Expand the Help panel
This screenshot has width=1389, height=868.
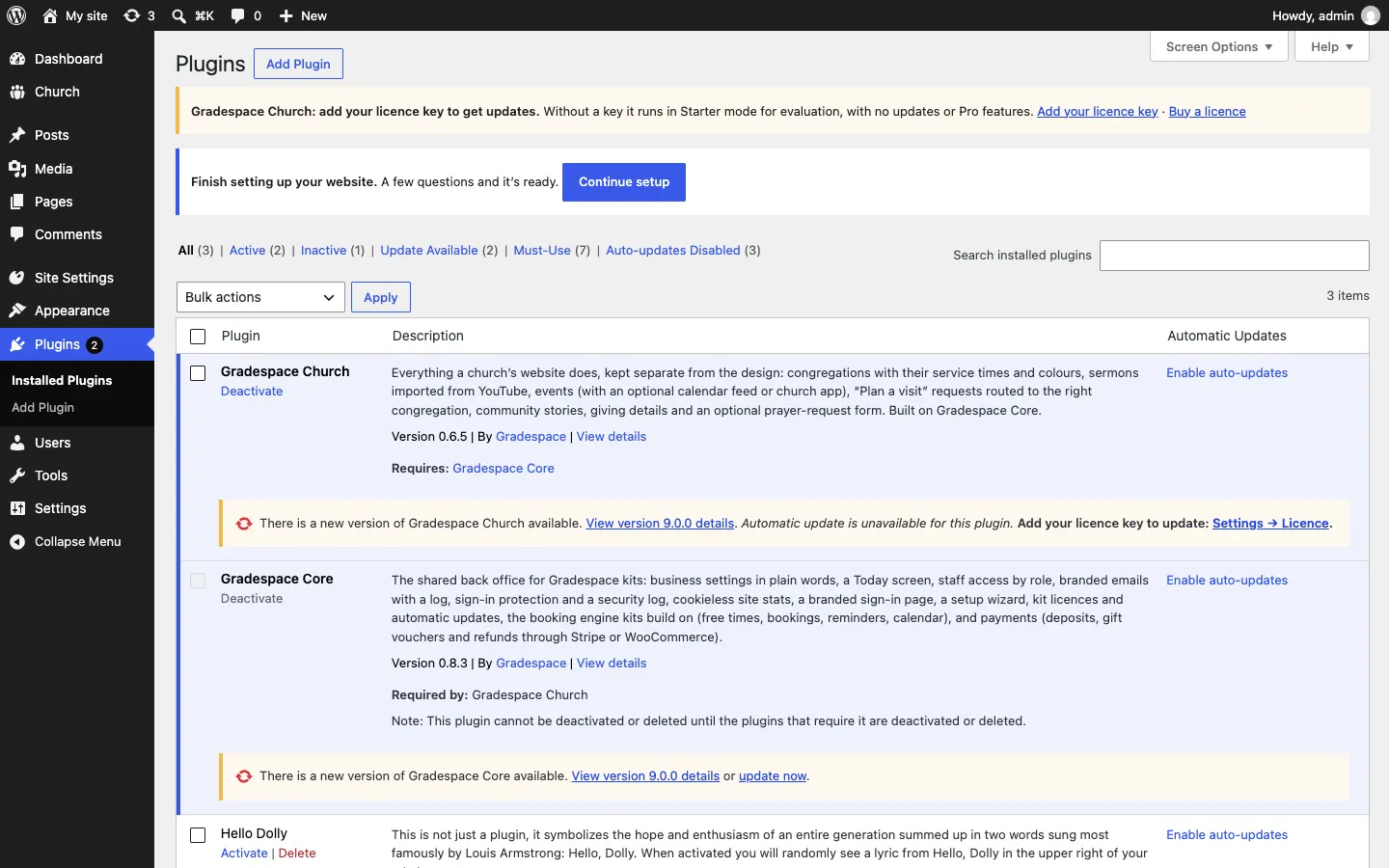pyautogui.click(x=1332, y=46)
